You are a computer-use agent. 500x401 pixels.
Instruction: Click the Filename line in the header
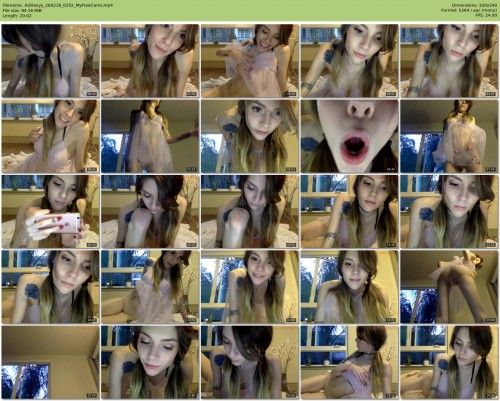tap(57, 5)
